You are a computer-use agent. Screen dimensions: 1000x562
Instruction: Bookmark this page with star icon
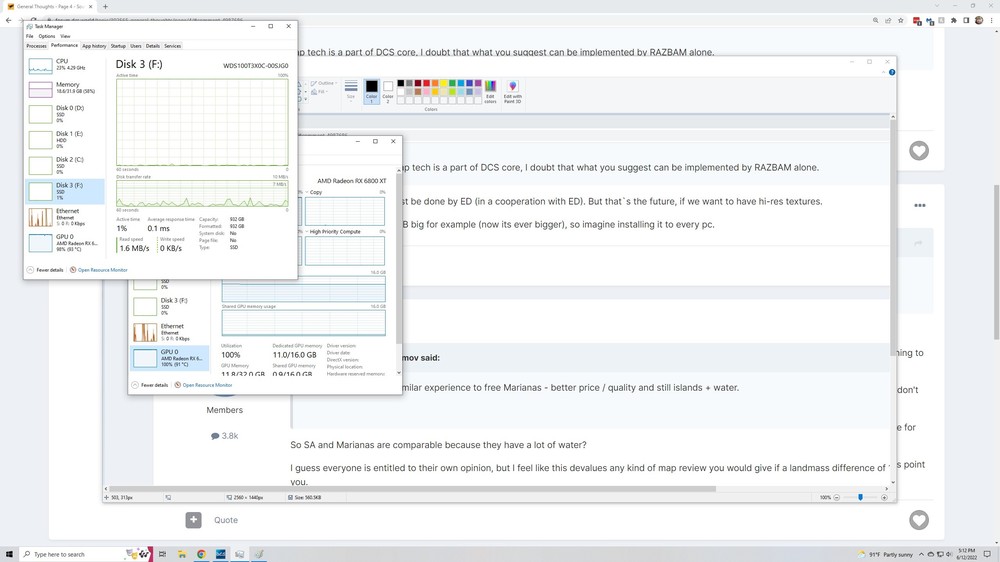click(901, 20)
